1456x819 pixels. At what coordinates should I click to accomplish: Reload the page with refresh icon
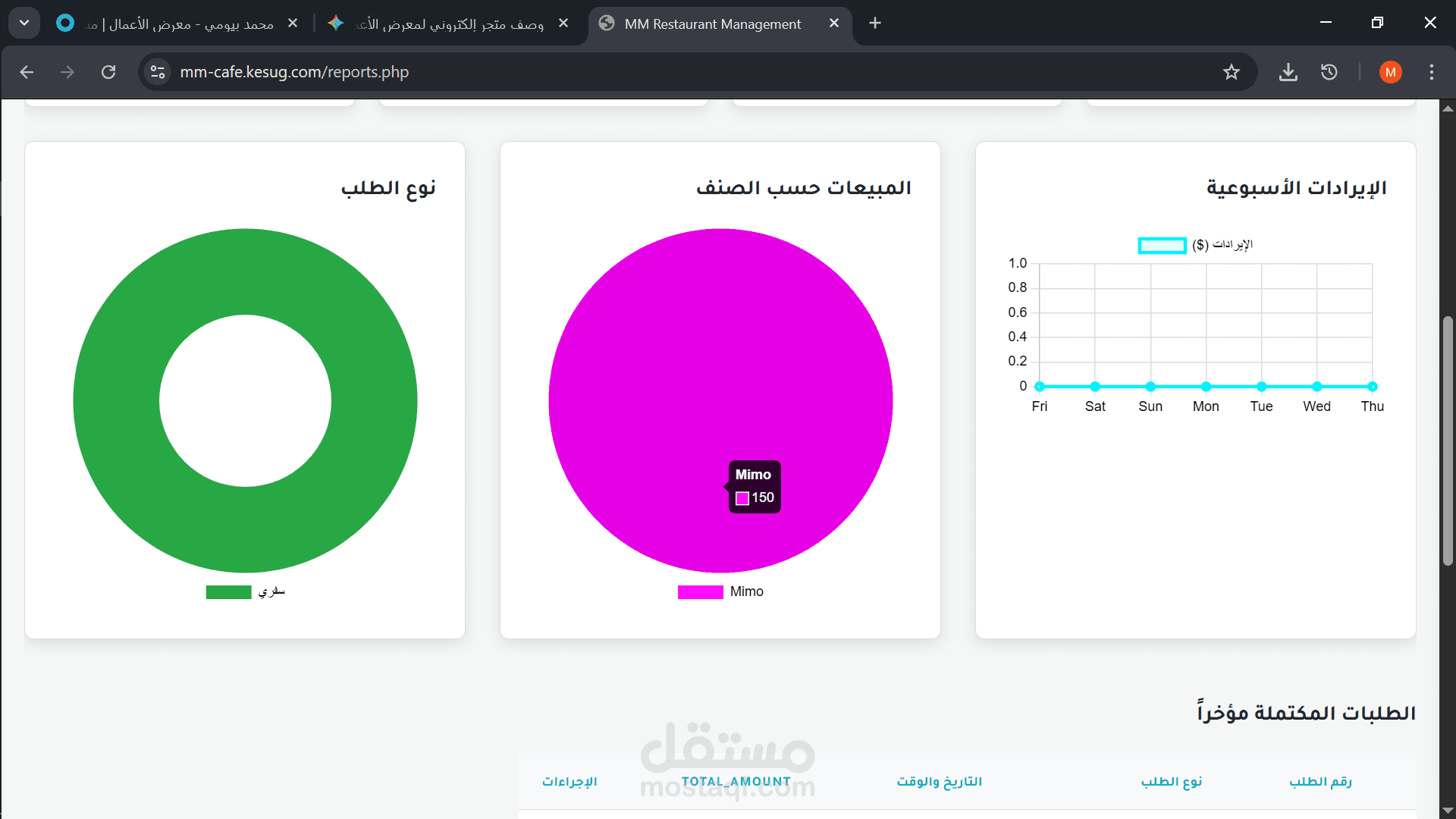point(108,72)
